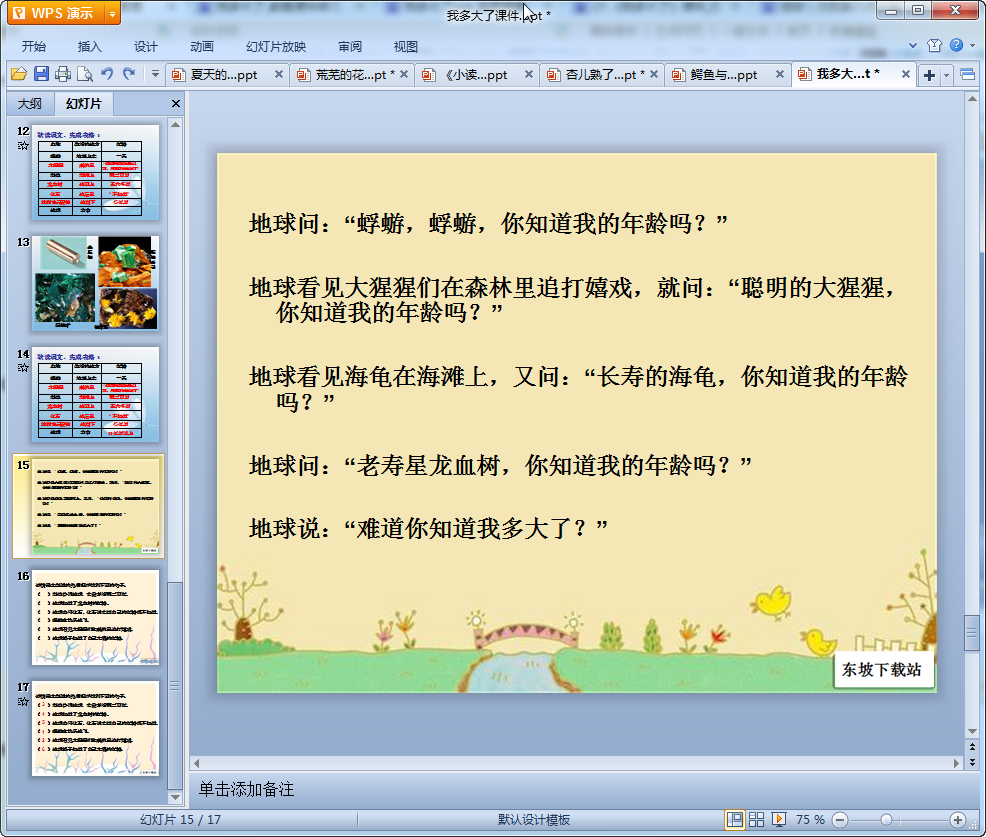
Task: Click horizontal scrollbar right arrow
Action: [956, 763]
